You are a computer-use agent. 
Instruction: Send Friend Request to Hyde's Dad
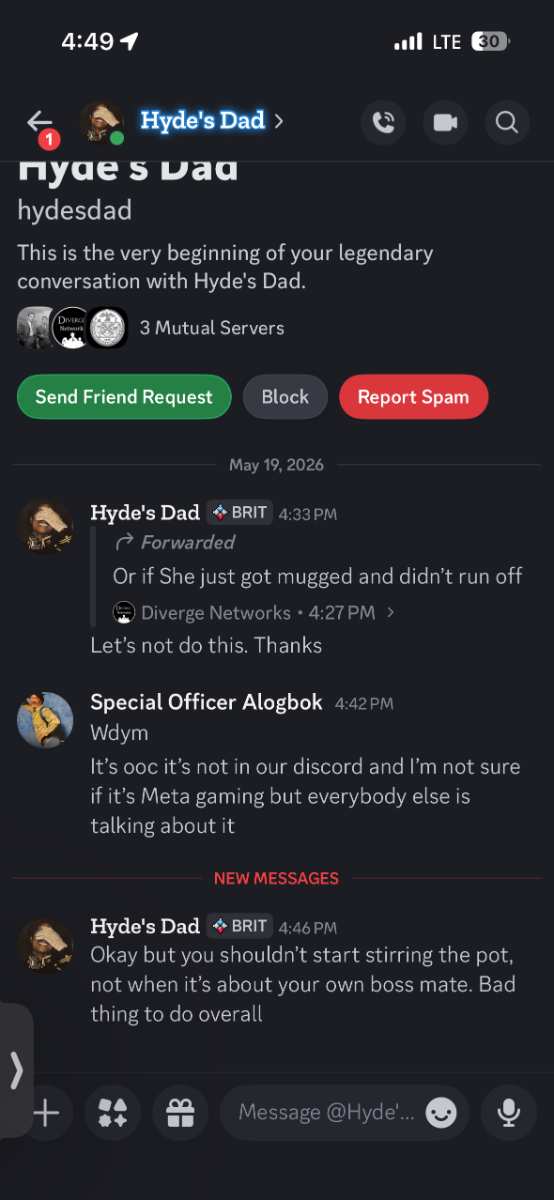coord(124,397)
